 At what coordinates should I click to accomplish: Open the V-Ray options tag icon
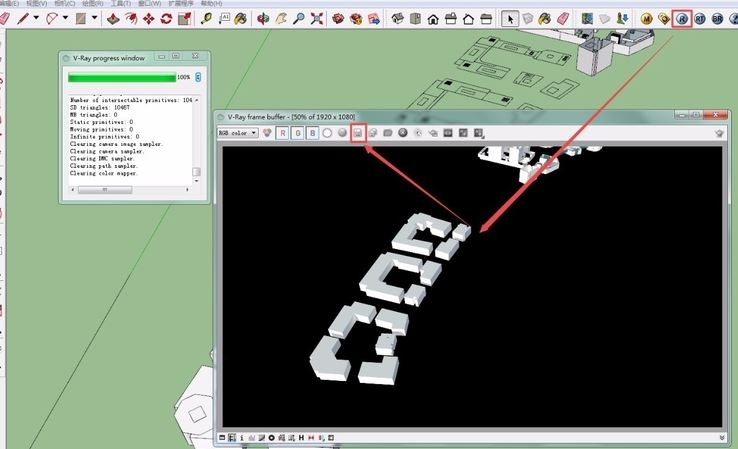point(664,19)
